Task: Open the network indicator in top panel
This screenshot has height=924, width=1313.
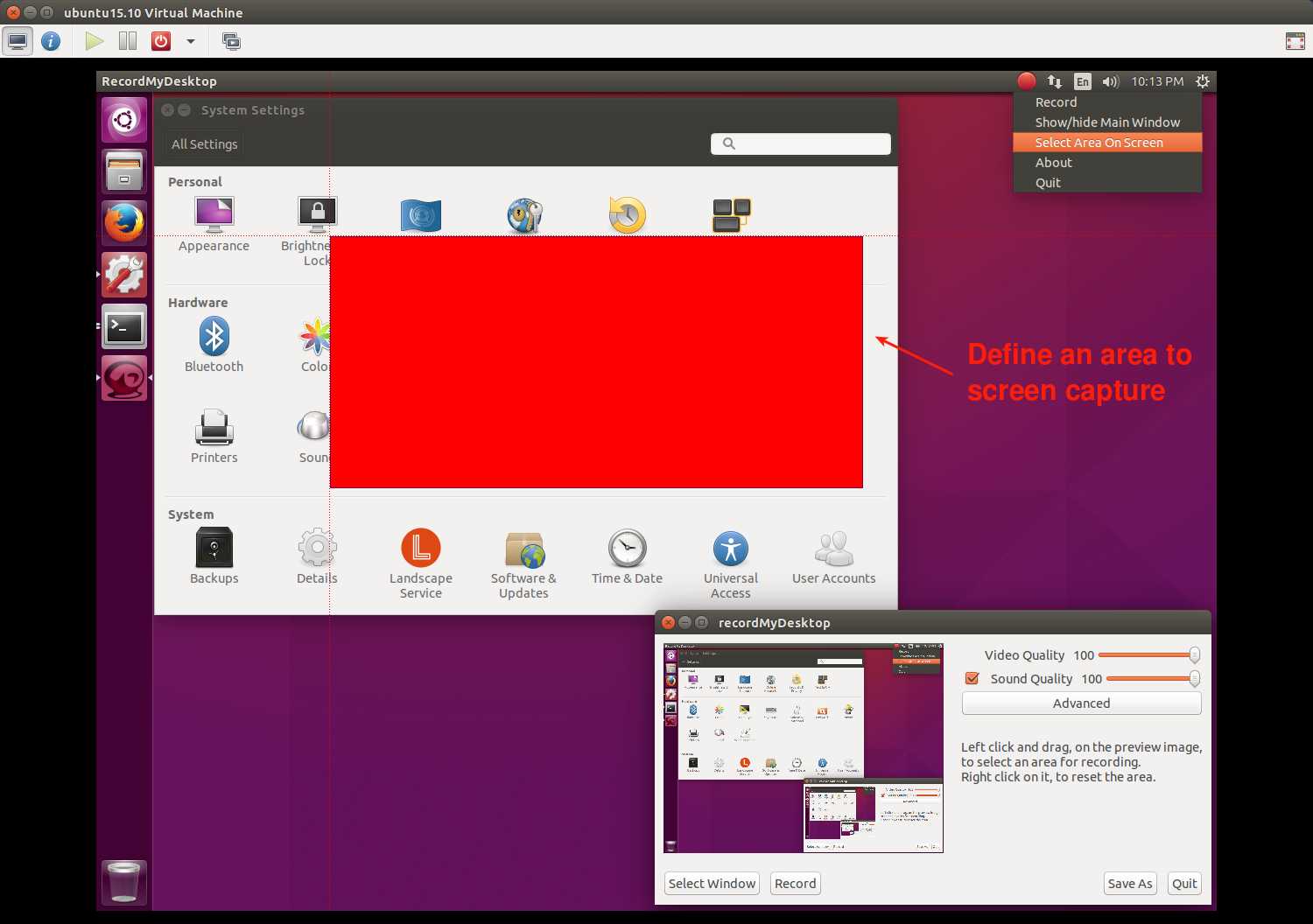Action: pyautogui.click(x=1055, y=81)
